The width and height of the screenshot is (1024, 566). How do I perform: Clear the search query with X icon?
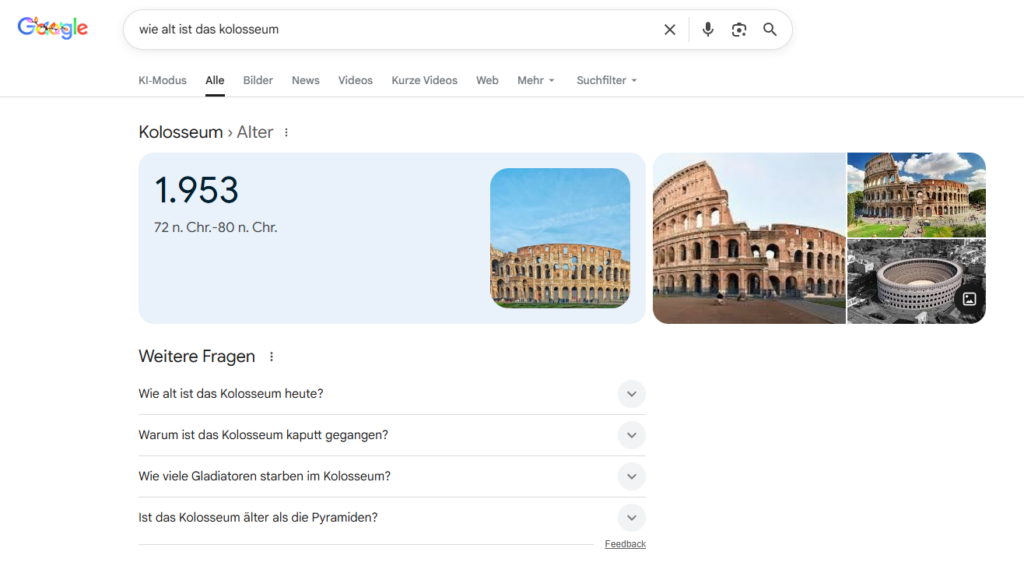pos(670,30)
